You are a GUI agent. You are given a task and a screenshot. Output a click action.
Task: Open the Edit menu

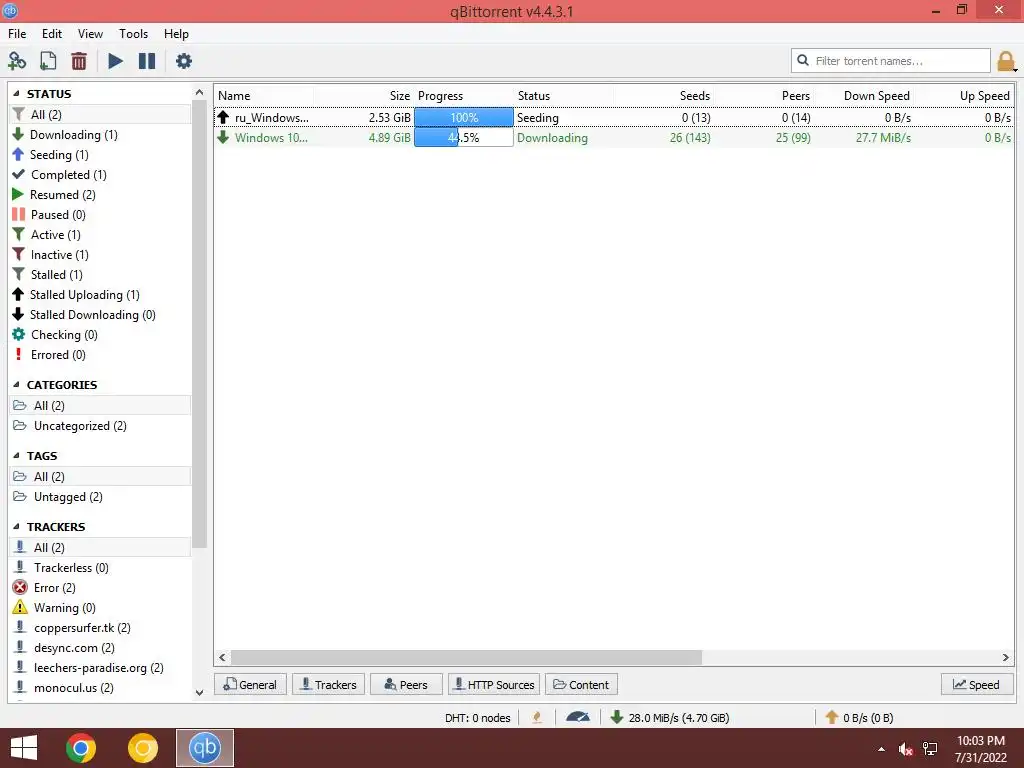[52, 33]
